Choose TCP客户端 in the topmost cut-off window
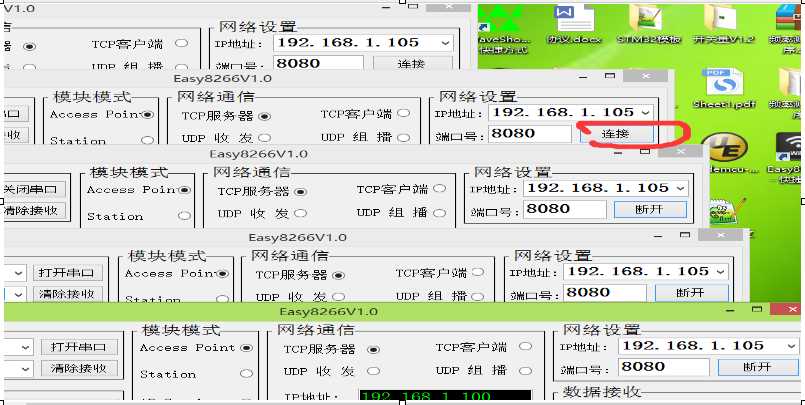Viewport: 805px width, 405px height. point(181,43)
